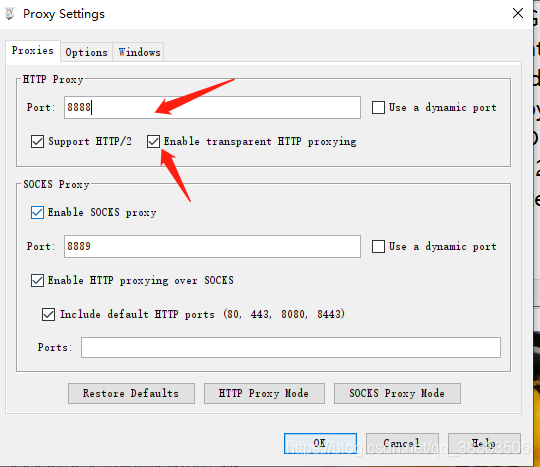This screenshot has height=467, width=540.
Task: Toggle Enable HTTP proxying over SOCKS
Action: (38, 280)
